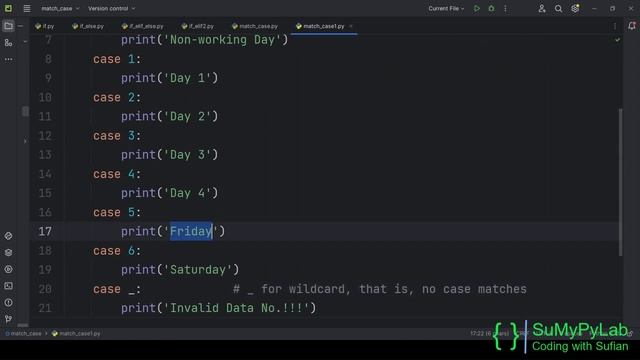This screenshot has height=360, width=640.
Task: Click the selected word Friday
Action: coord(191,231)
